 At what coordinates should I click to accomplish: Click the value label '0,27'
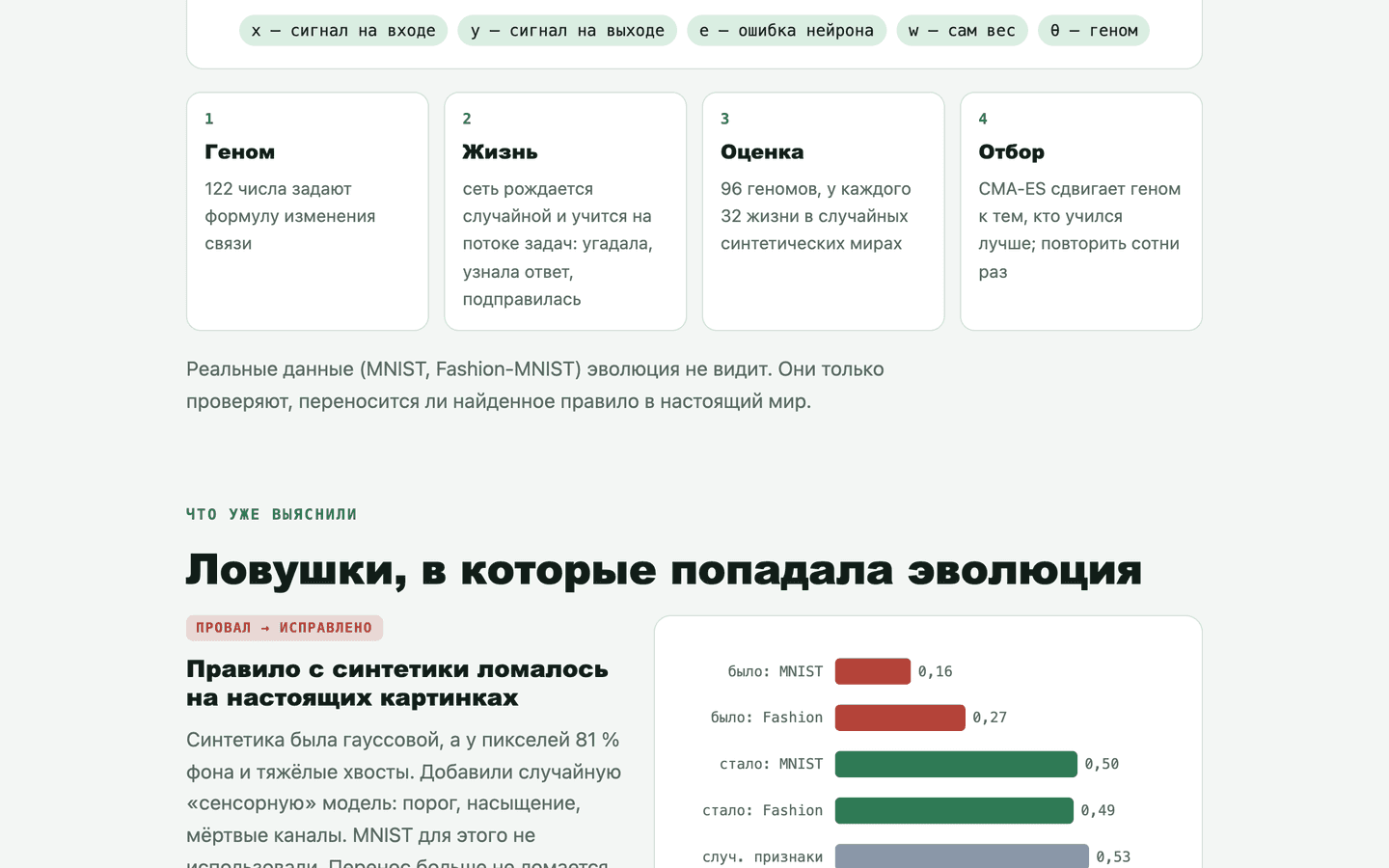tap(990, 718)
